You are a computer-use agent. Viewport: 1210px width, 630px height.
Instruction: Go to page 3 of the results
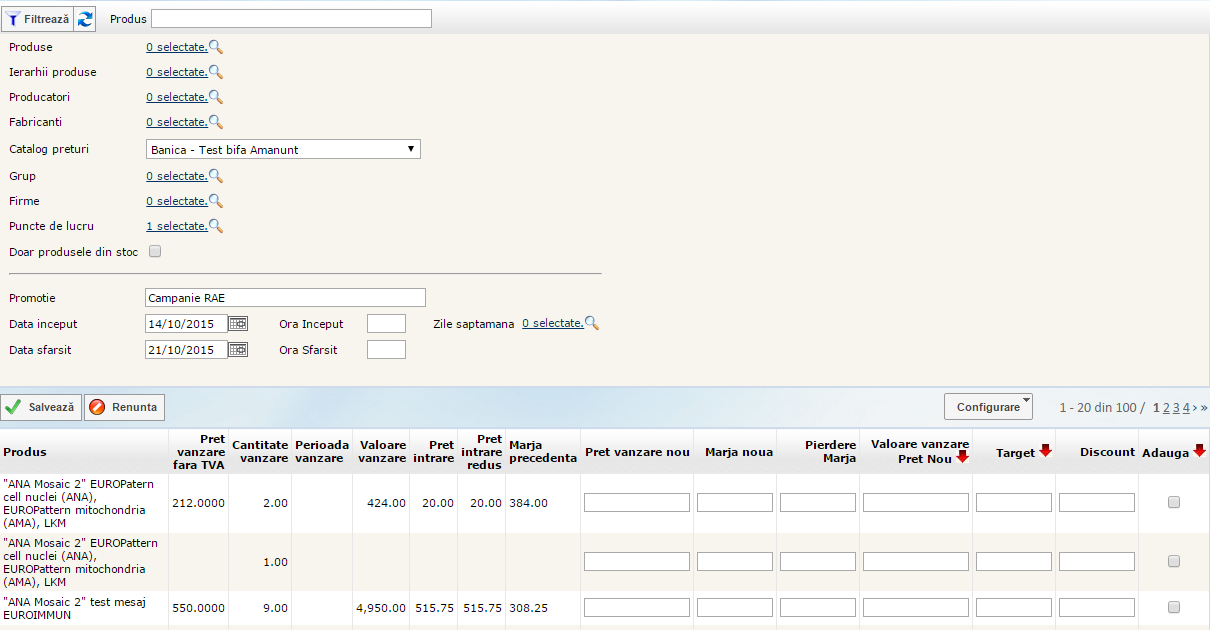[1176, 407]
